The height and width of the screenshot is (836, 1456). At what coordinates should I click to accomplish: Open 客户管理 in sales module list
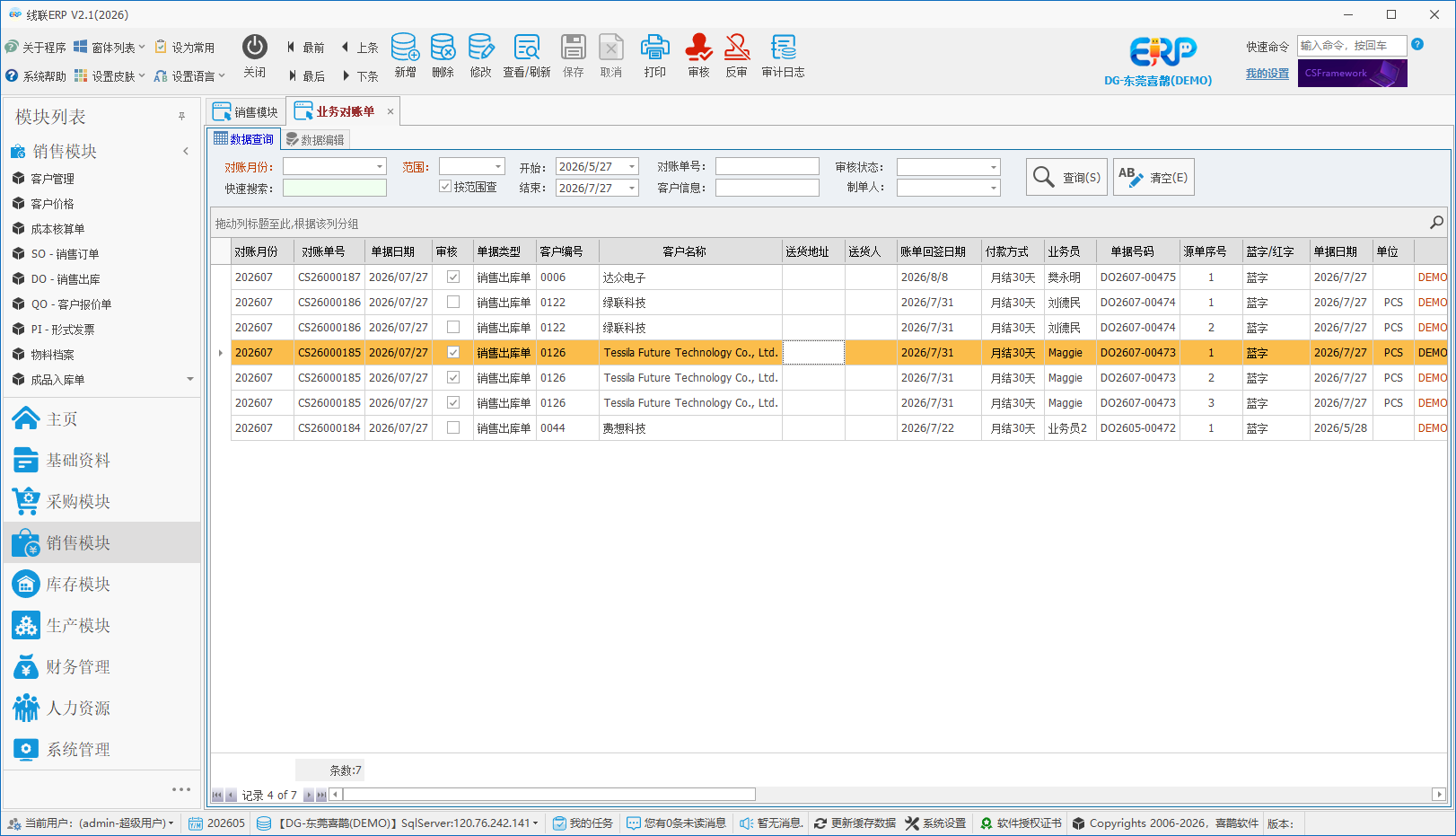[x=52, y=179]
